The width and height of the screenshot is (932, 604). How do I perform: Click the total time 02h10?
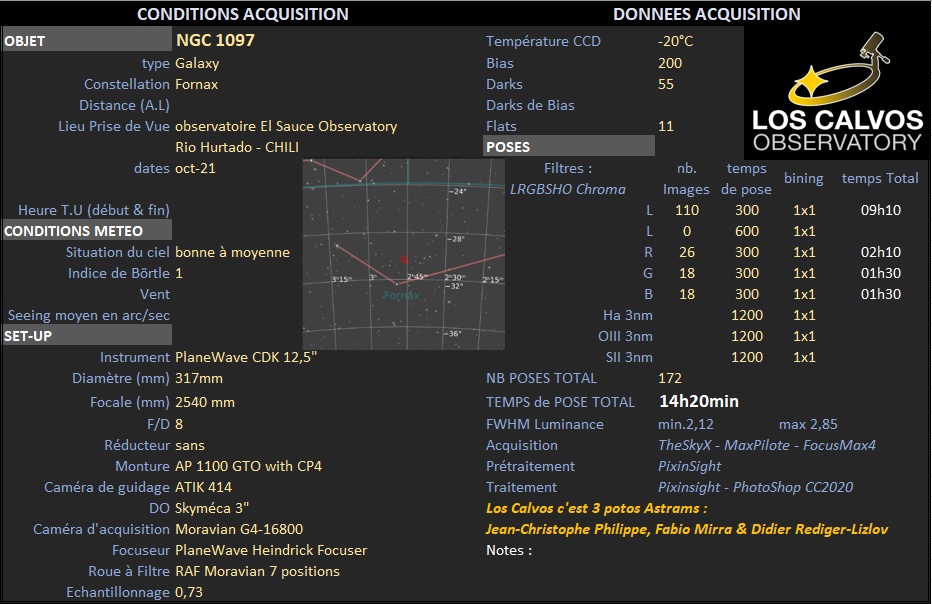click(x=880, y=252)
